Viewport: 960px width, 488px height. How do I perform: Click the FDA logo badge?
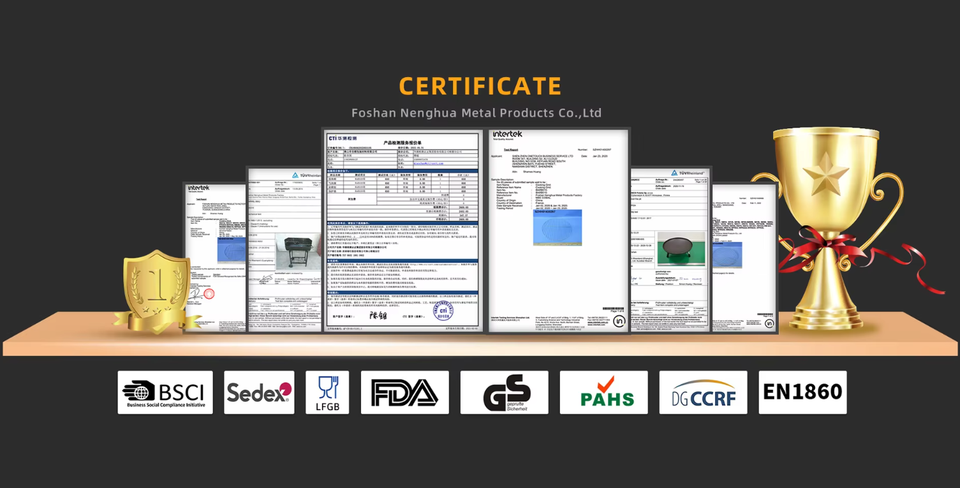coord(405,392)
